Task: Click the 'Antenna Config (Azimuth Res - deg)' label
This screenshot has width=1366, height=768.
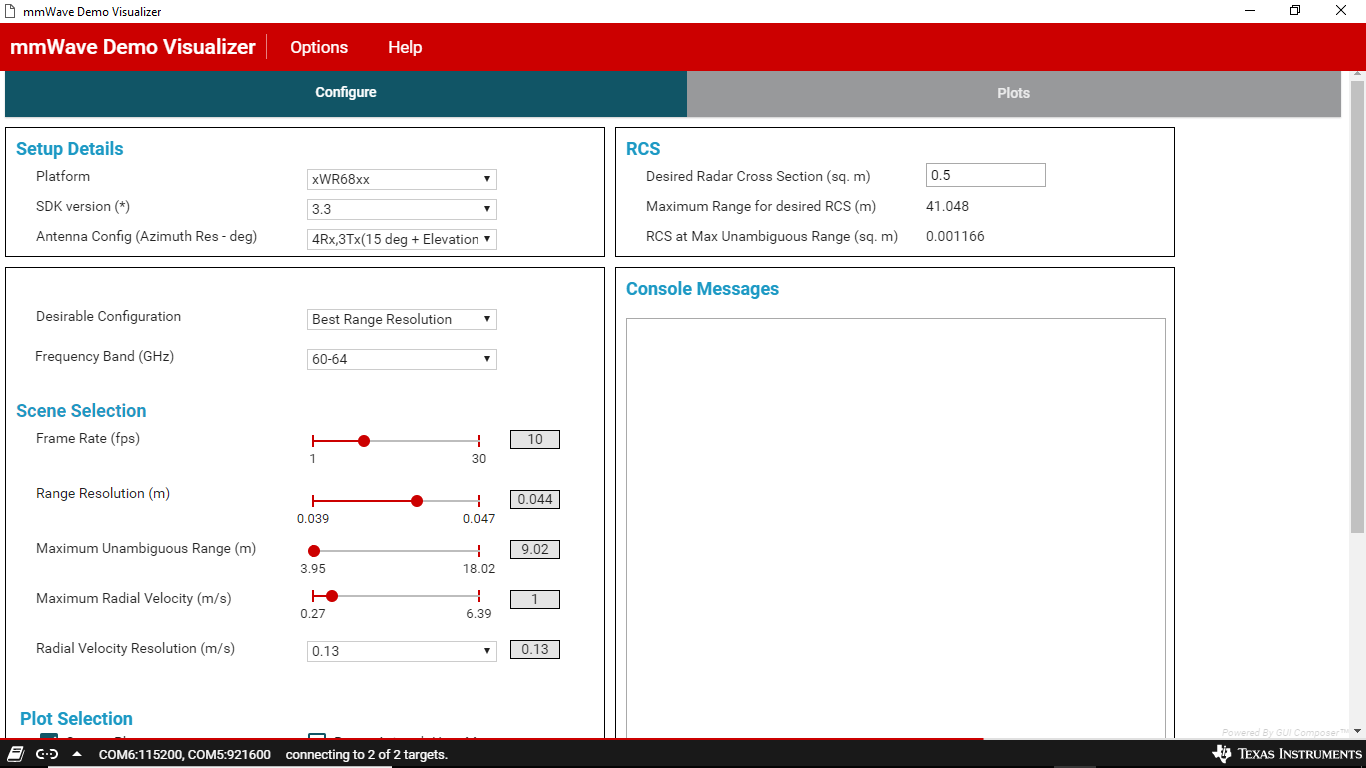Action: 147,236
